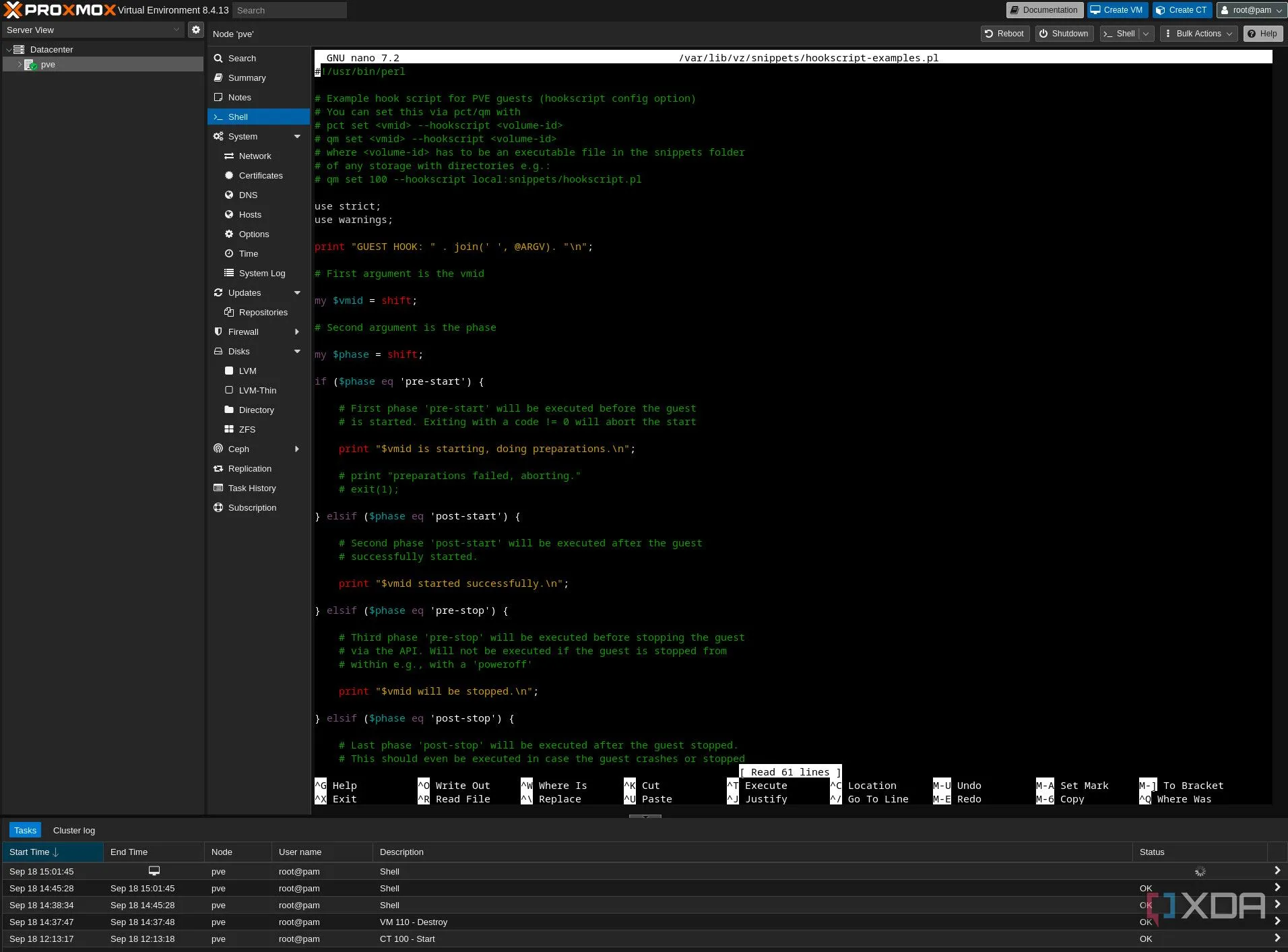The image size is (1288, 952).
Task: Open the Task History page
Action: coord(251,488)
